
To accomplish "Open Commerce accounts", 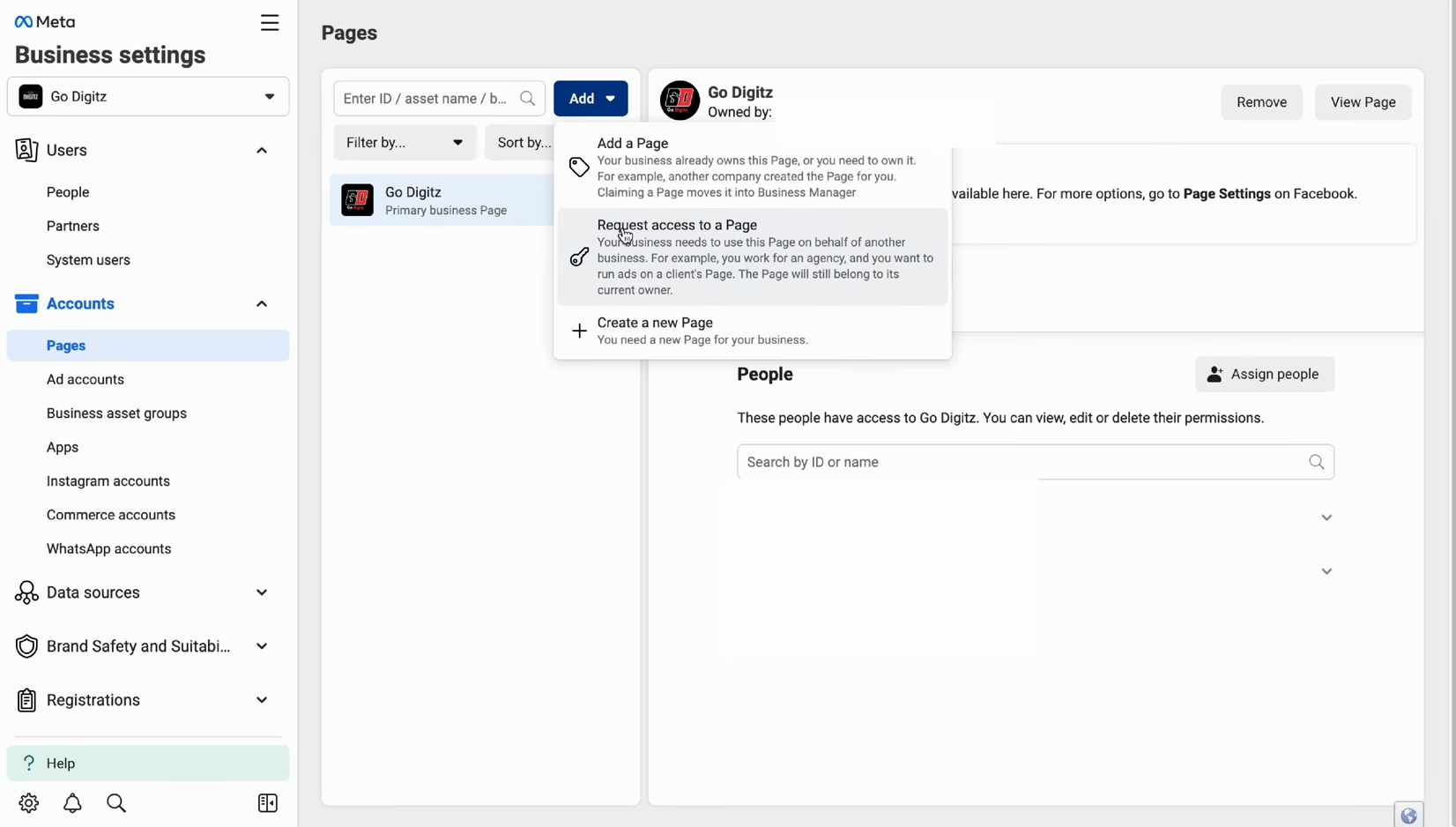I will [x=111, y=515].
